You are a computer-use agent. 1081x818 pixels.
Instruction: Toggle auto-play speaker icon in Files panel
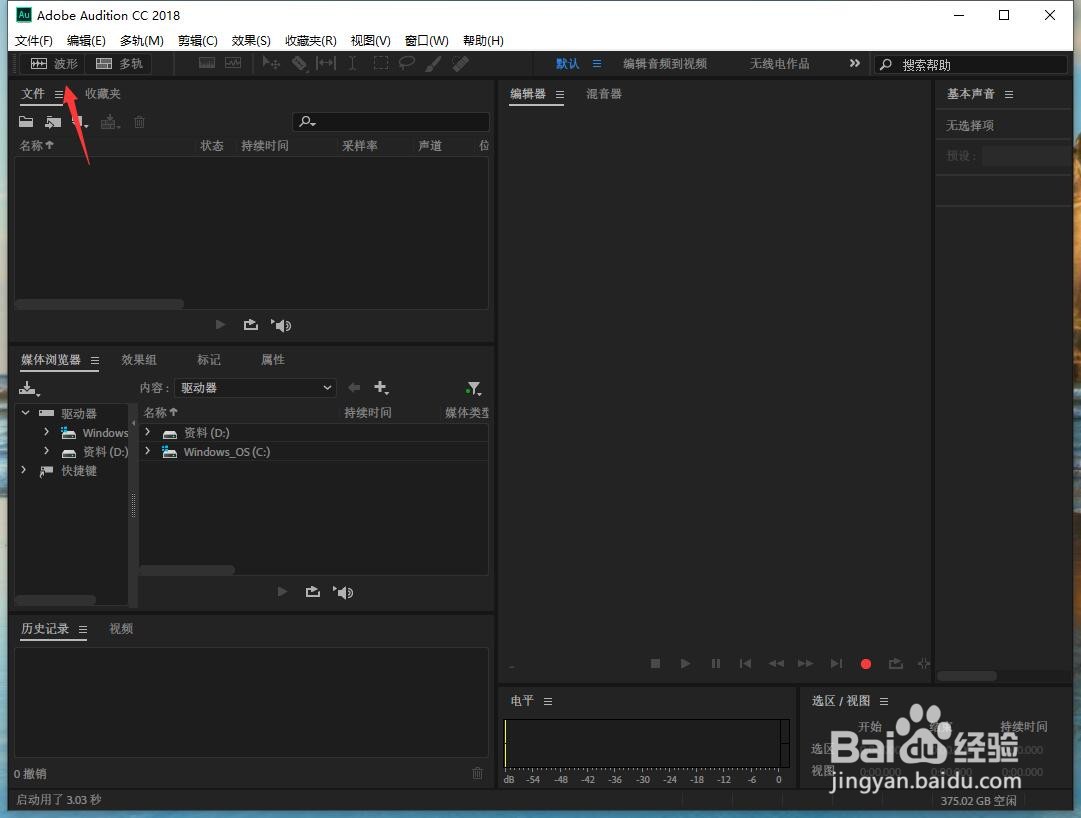coord(281,325)
